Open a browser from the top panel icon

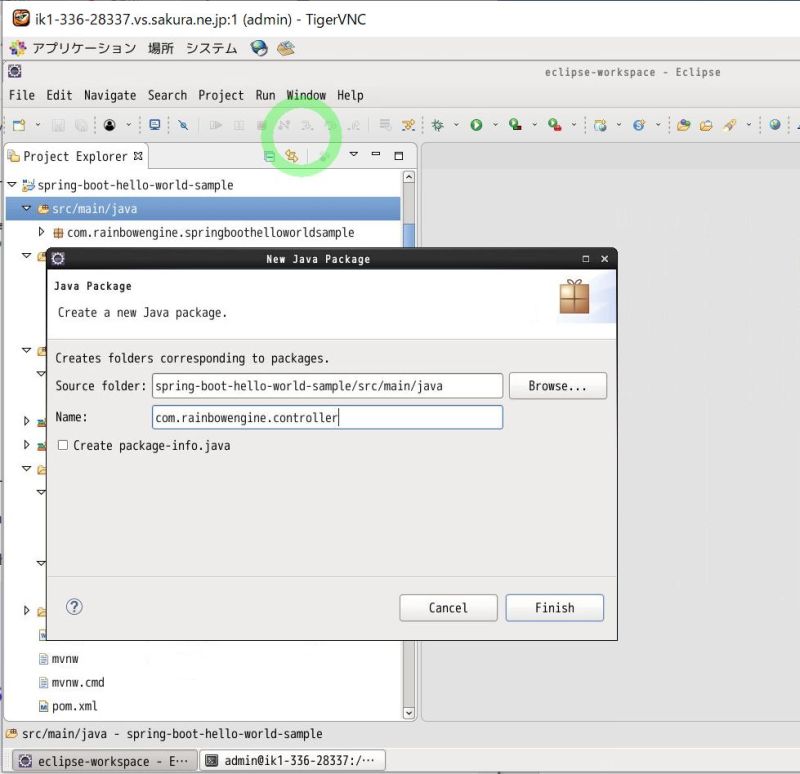258,47
